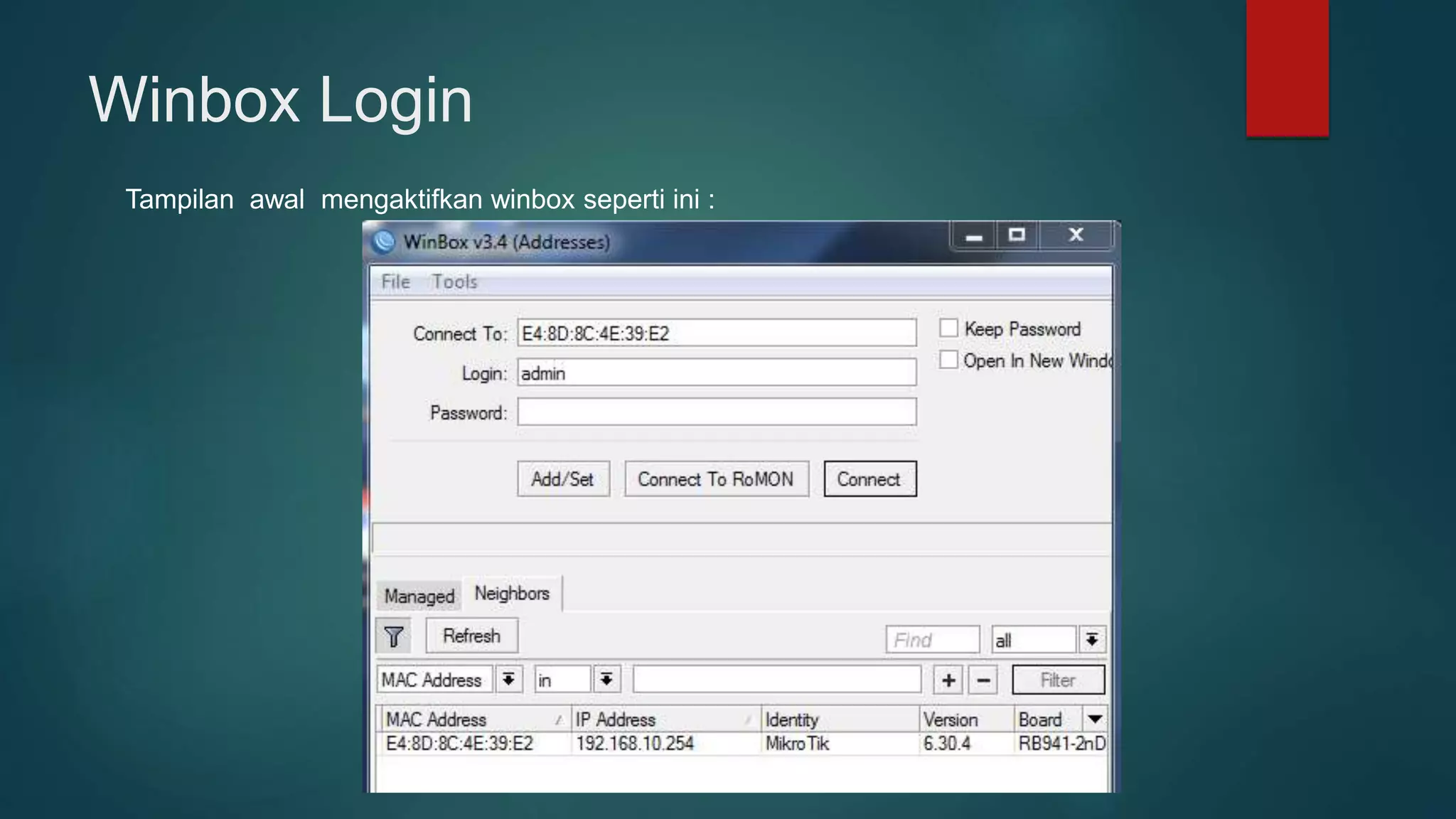Click the RB941-2nD board cell
This screenshot has height=819, width=1456.
pyautogui.click(x=1061, y=744)
